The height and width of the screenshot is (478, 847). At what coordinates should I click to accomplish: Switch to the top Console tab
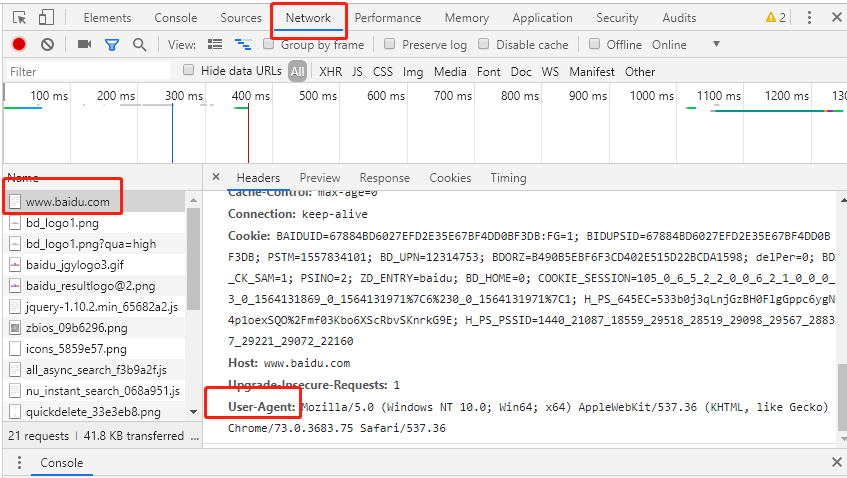click(176, 18)
